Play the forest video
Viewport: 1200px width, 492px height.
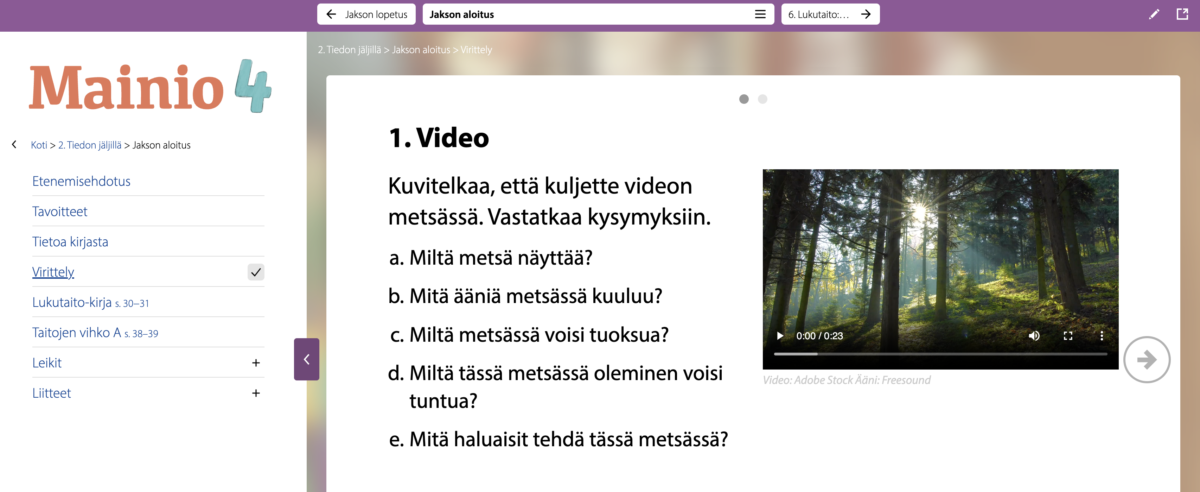click(x=781, y=336)
